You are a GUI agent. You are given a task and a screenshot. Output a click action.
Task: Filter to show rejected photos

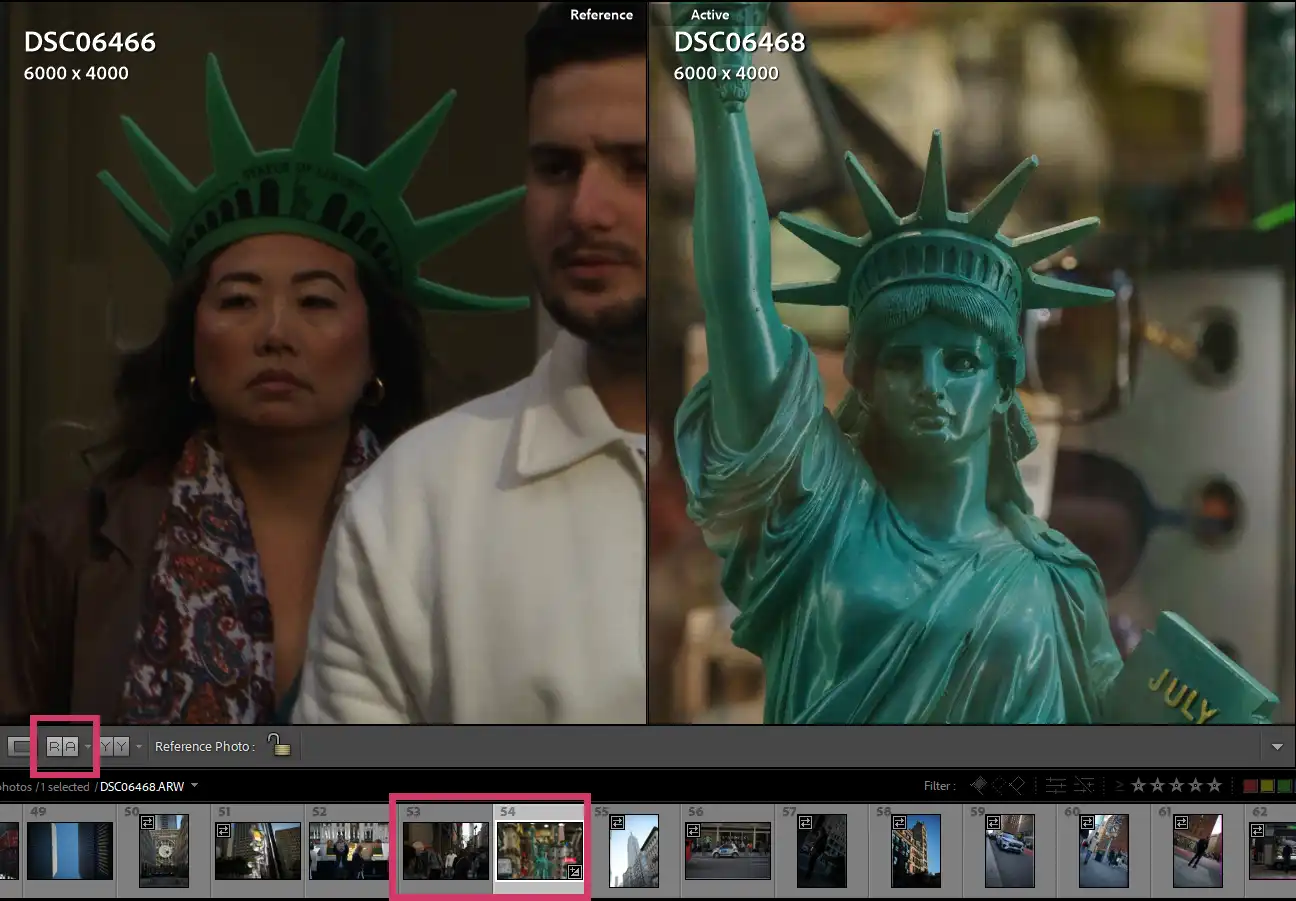click(1017, 785)
